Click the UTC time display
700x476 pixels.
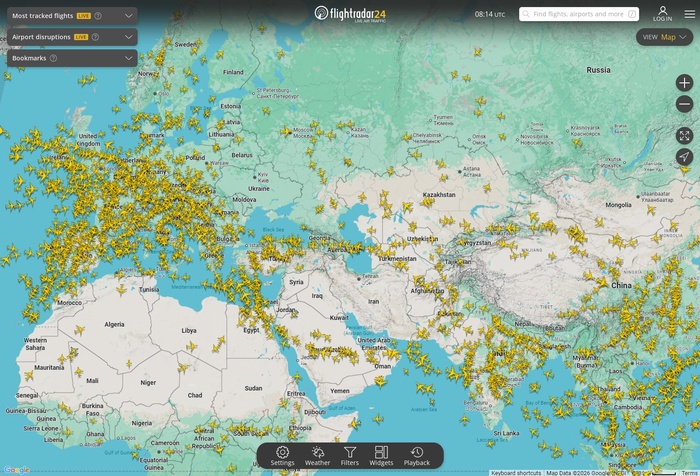(x=489, y=14)
